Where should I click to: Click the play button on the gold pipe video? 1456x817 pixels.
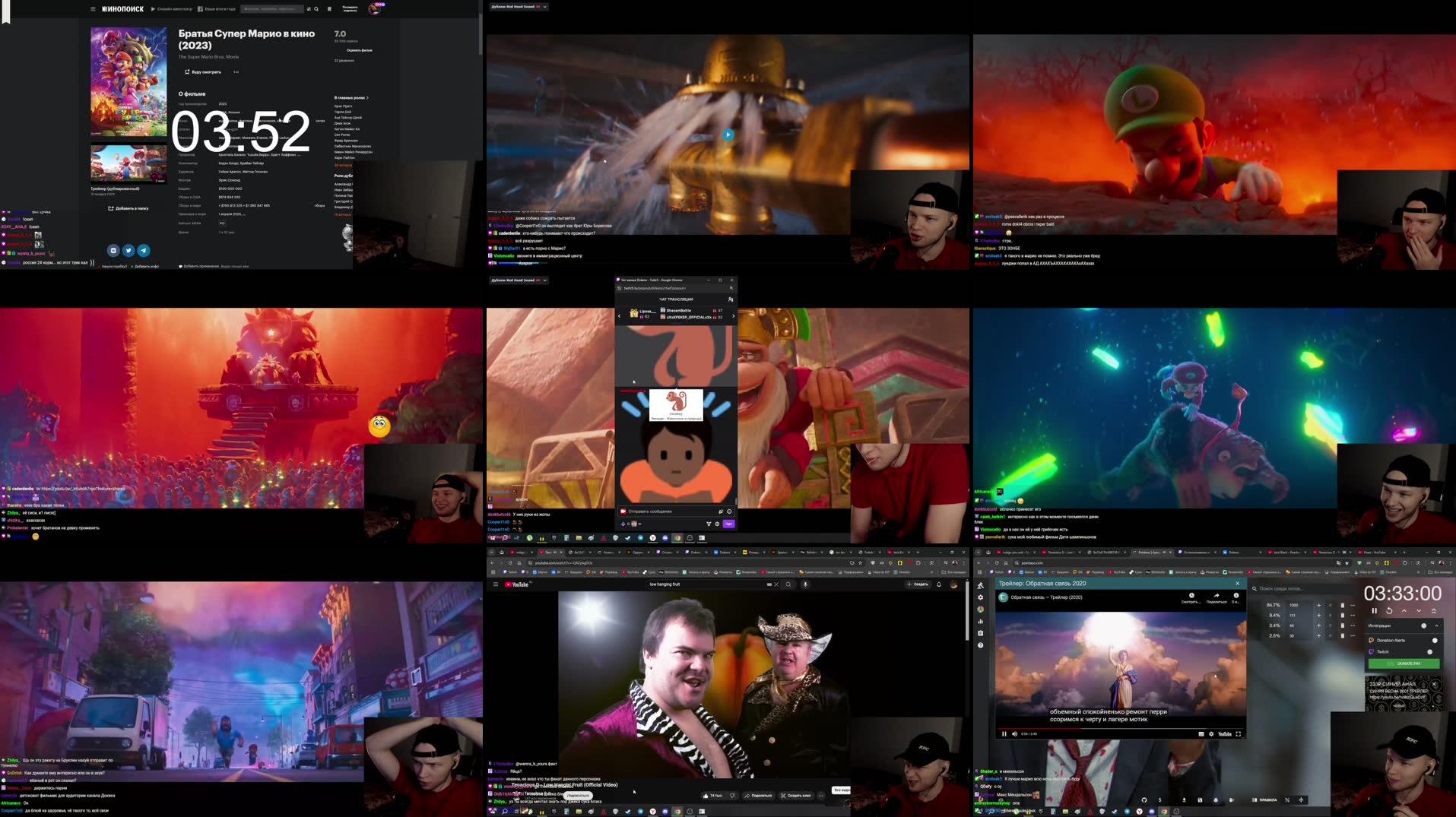tap(728, 135)
